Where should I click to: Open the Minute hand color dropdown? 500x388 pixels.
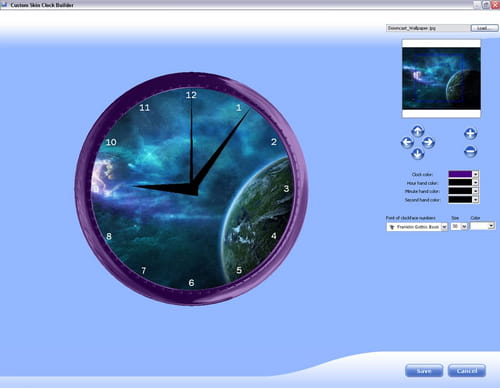pos(476,191)
